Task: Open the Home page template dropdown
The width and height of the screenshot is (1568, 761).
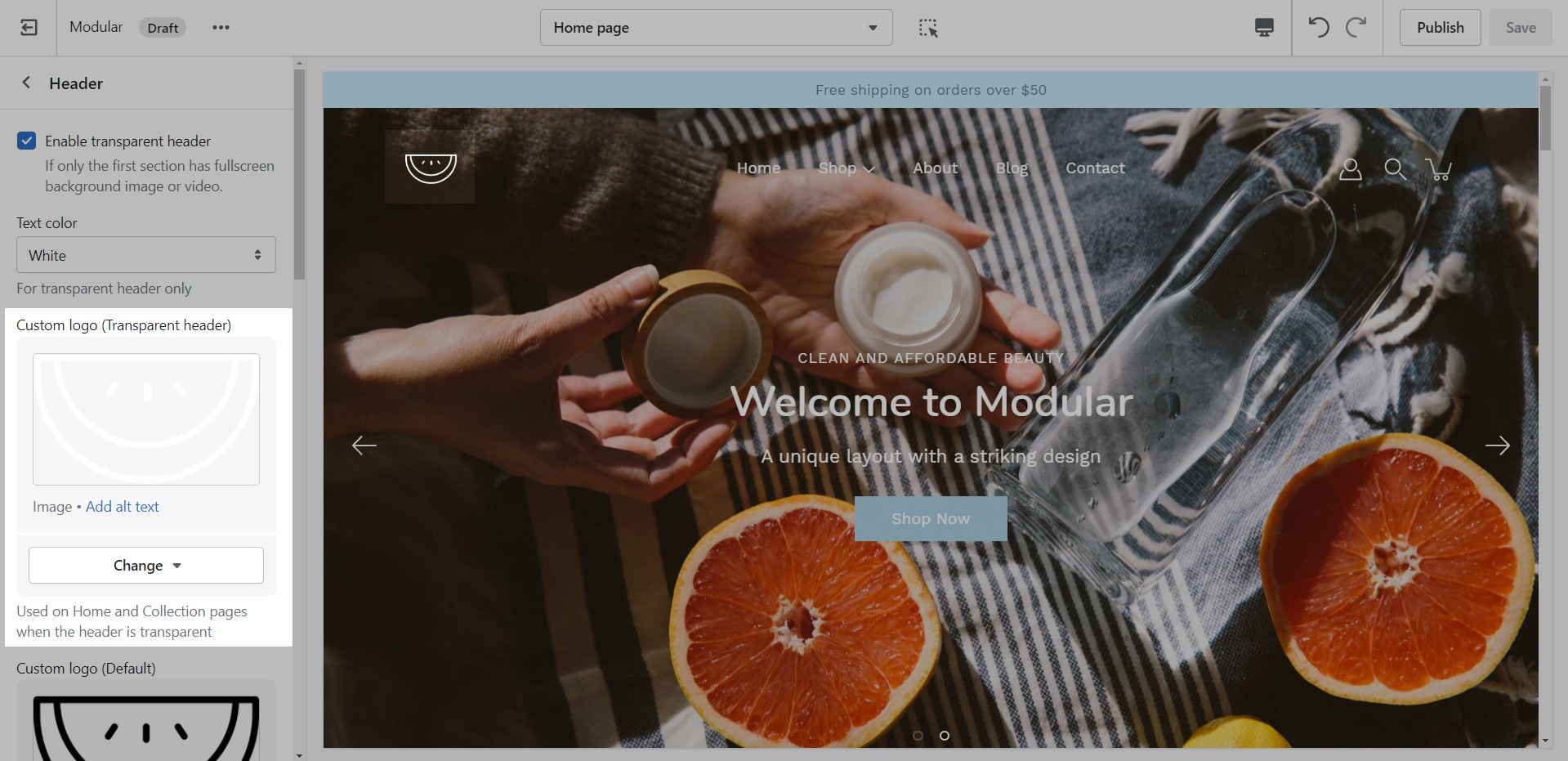Action: pyautogui.click(x=716, y=28)
